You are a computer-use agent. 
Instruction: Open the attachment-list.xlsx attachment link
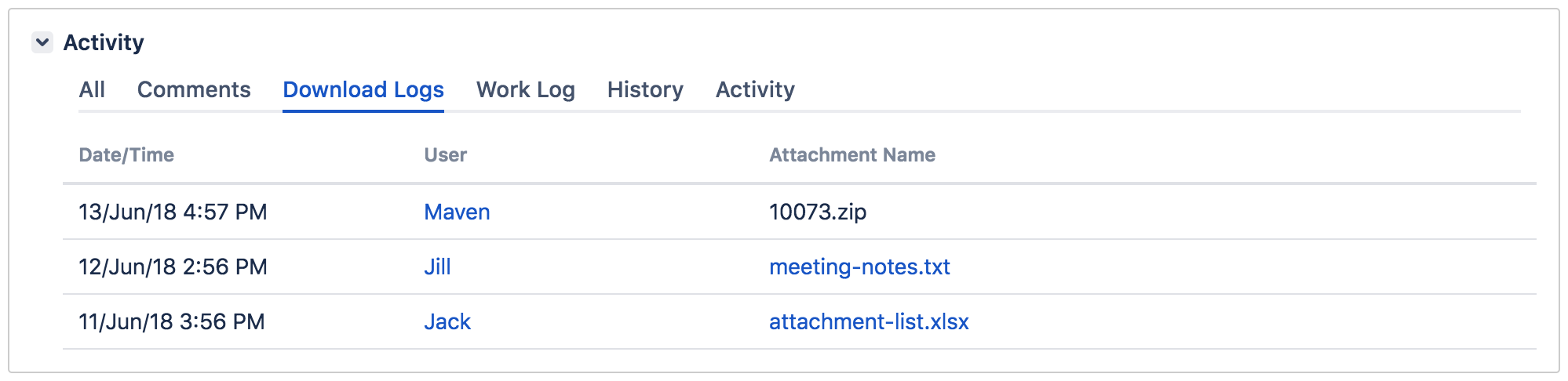pyautogui.click(x=869, y=322)
